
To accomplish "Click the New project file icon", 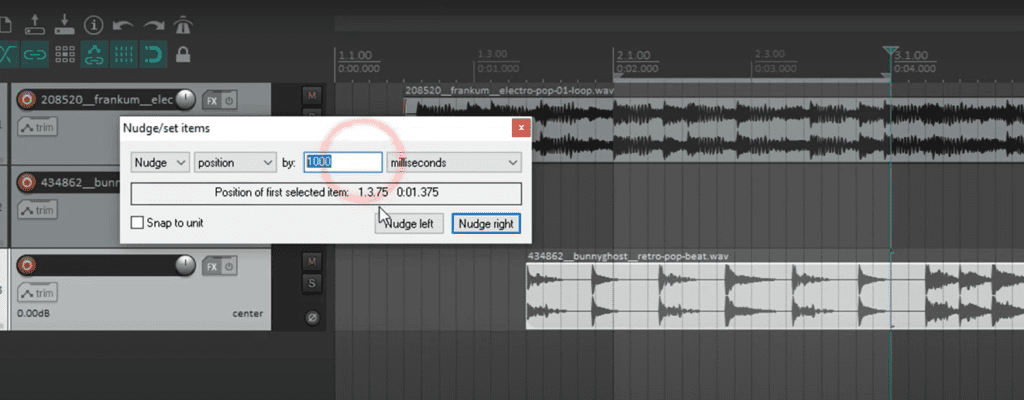I will [5, 25].
